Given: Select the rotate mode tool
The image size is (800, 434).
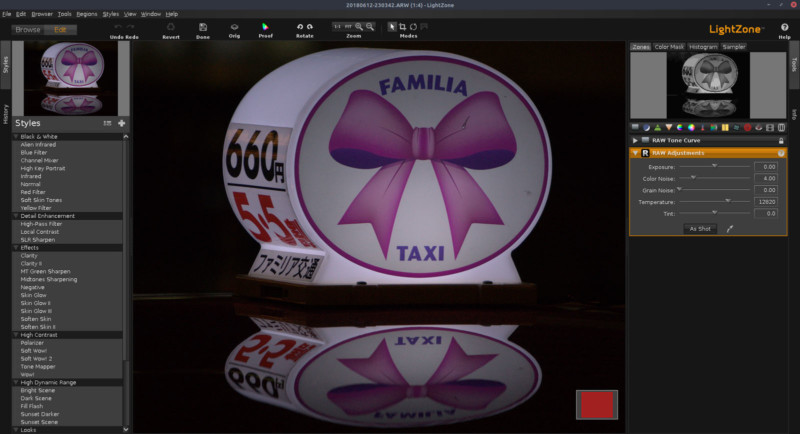Looking at the screenshot, I should [x=413, y=27].
